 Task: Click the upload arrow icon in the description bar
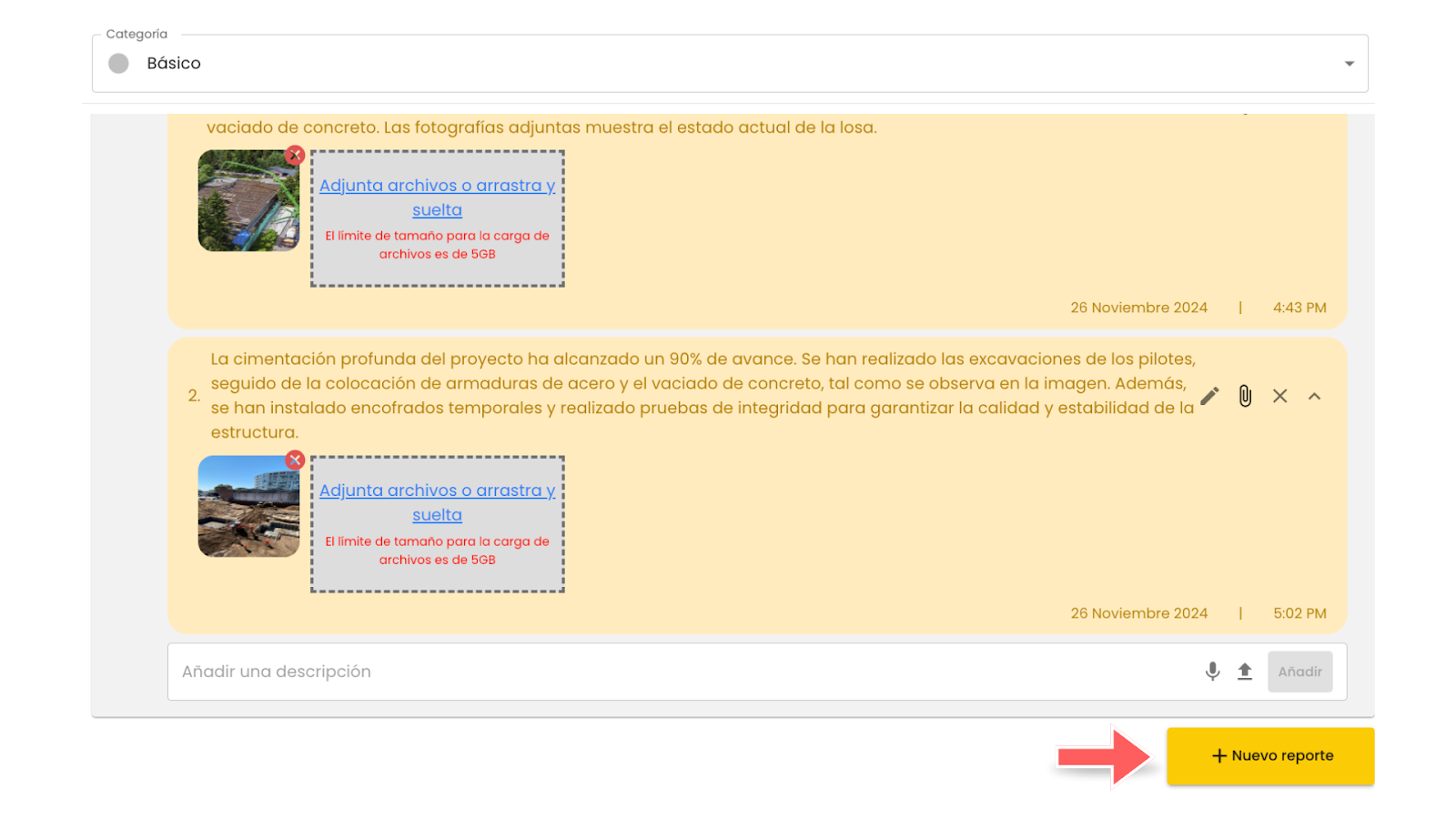coord(1245,672)
